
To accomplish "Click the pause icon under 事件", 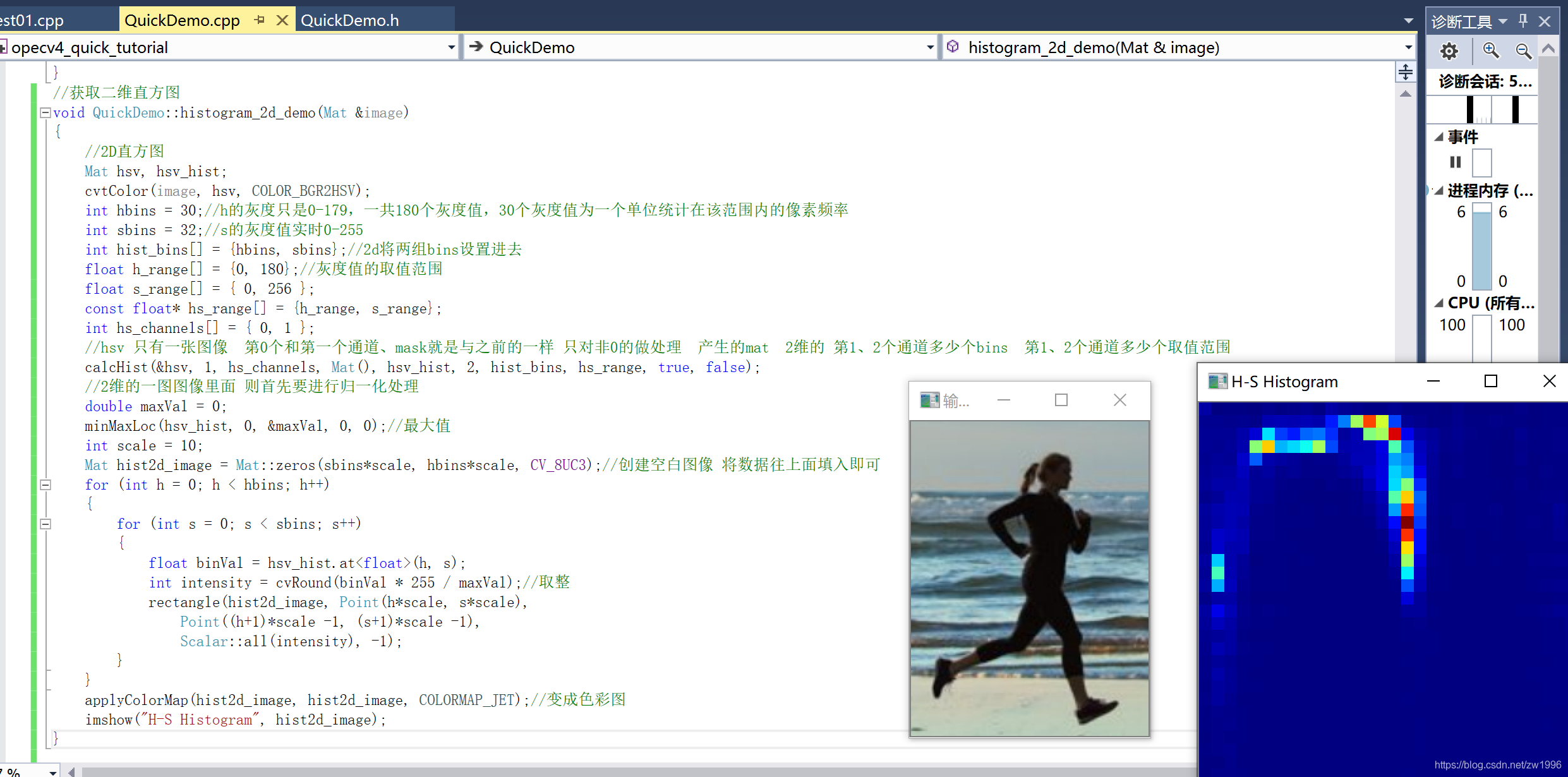I will click(1456, 162).
